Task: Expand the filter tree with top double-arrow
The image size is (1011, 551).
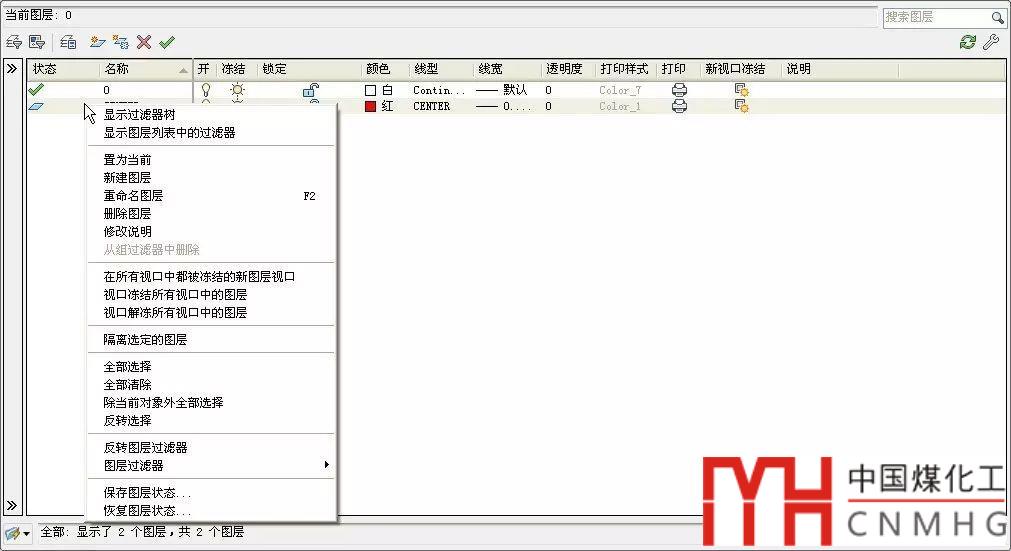Action: [x=12, y=68]
